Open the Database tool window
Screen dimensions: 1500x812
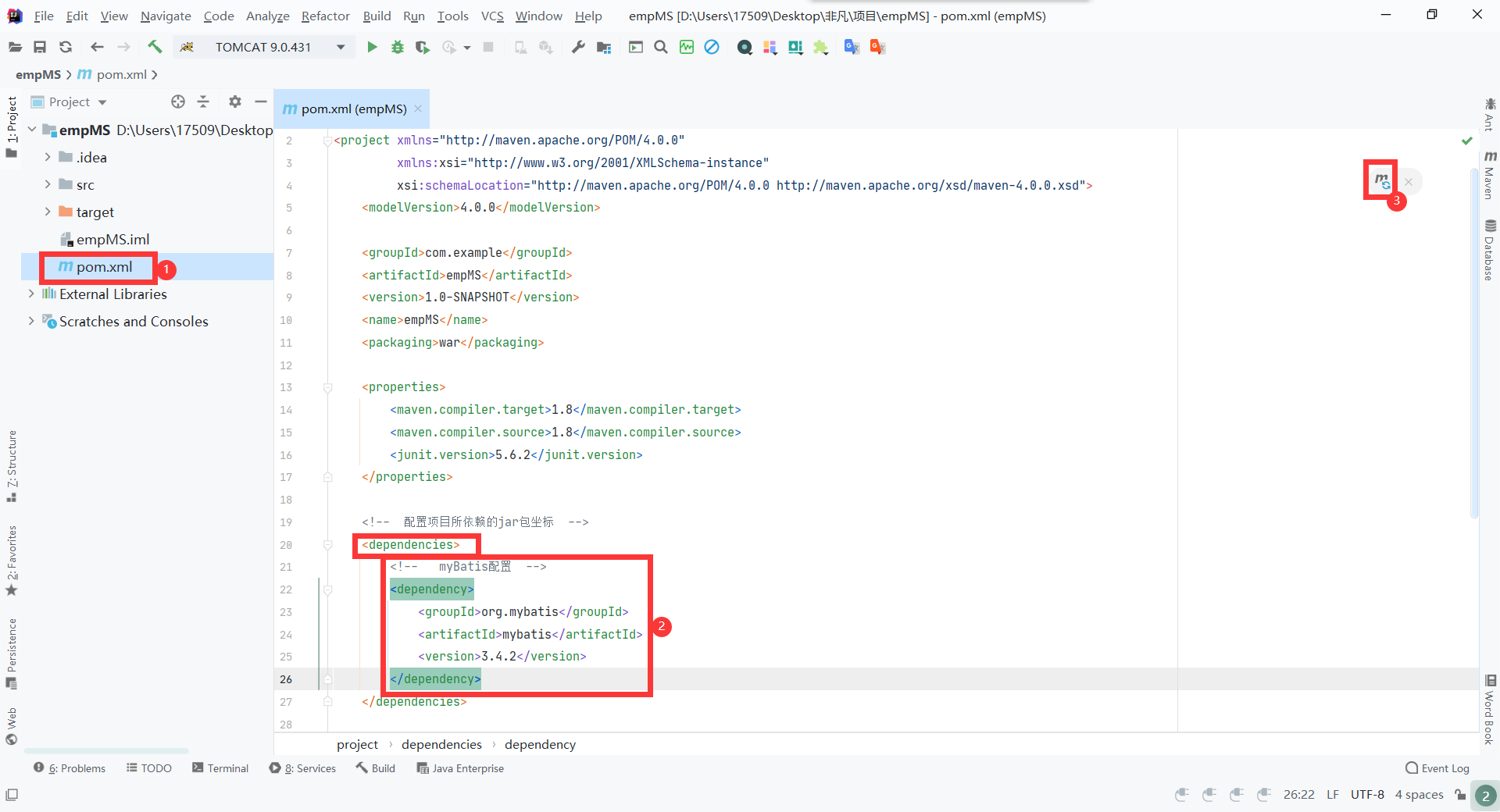[1490, 250]
